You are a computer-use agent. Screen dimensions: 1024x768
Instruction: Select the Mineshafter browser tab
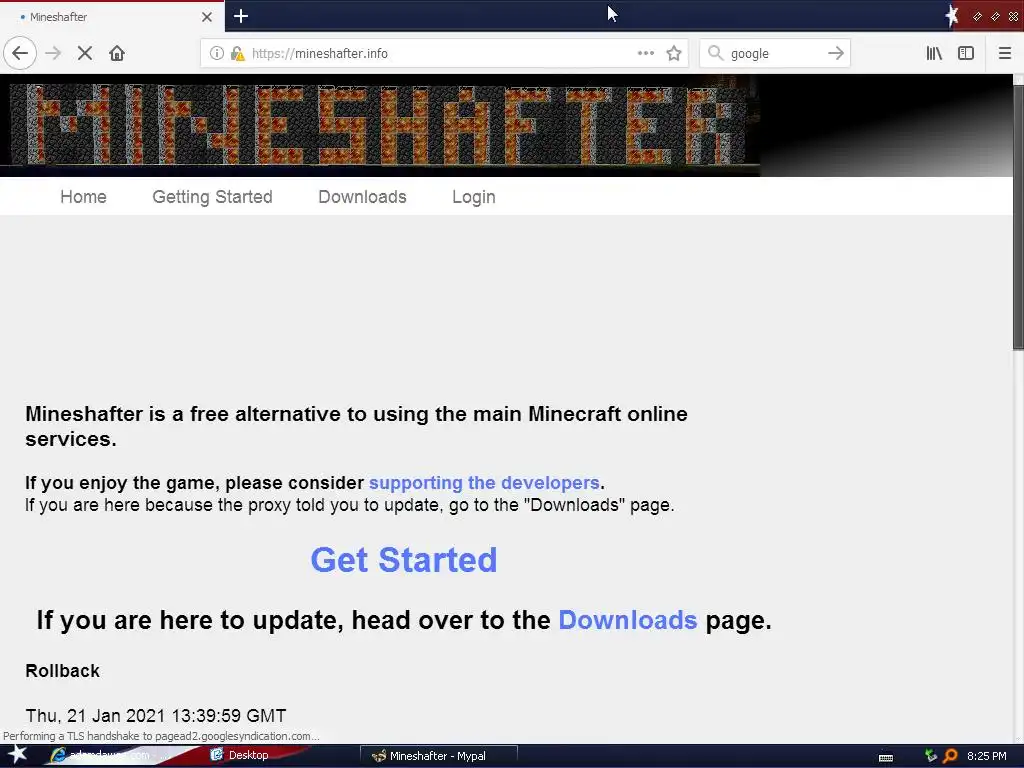coord(112,17)
